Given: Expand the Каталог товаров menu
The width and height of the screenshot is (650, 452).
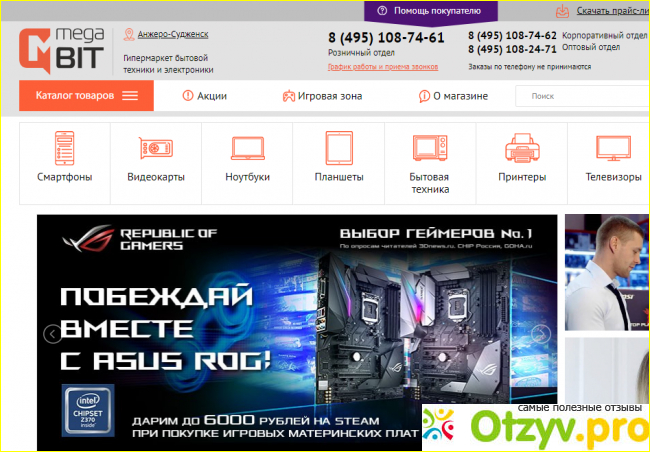Looking at the screenshot, I should [x=86, y=96].
